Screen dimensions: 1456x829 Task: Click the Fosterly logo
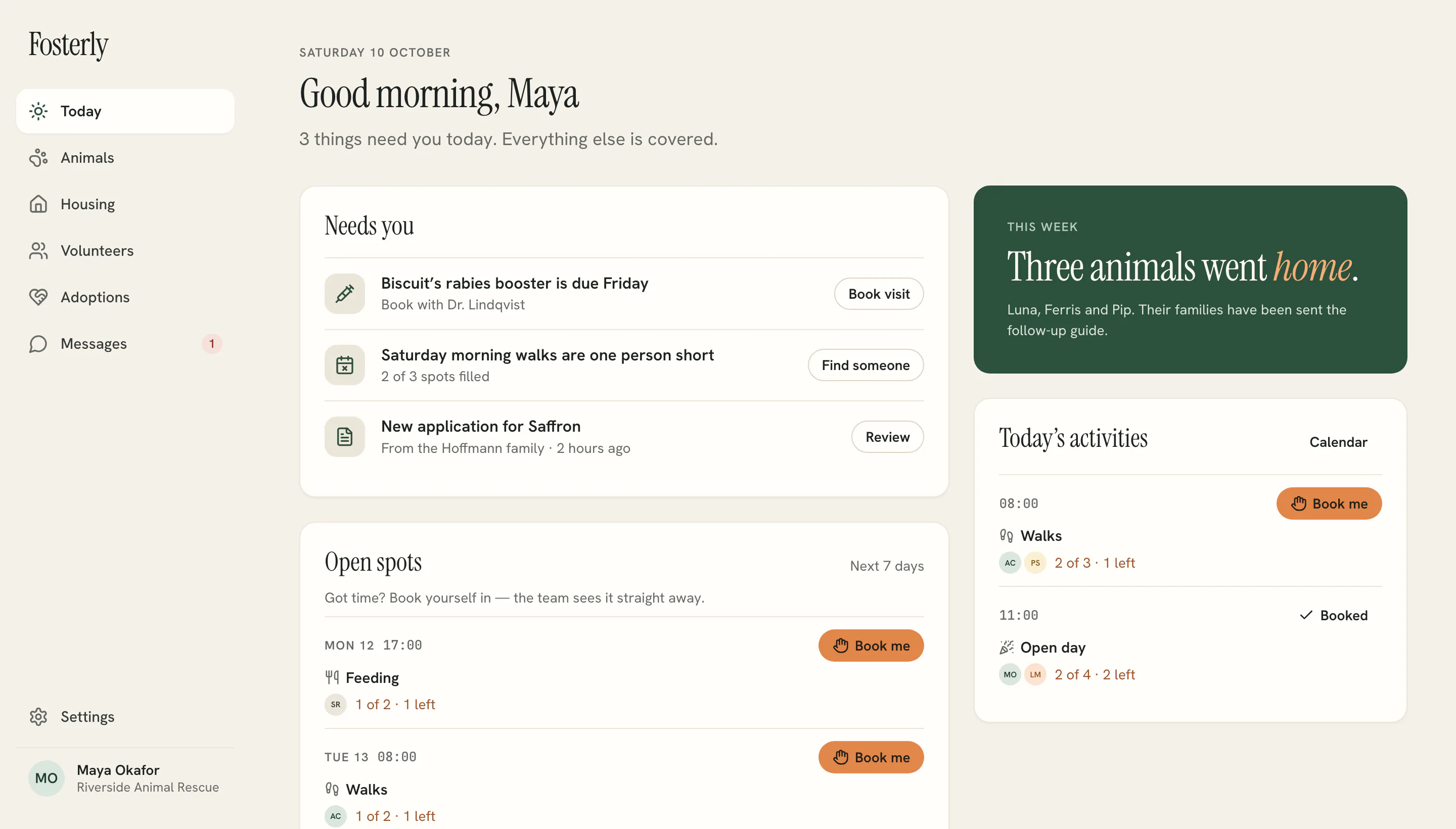click(68, 44)
